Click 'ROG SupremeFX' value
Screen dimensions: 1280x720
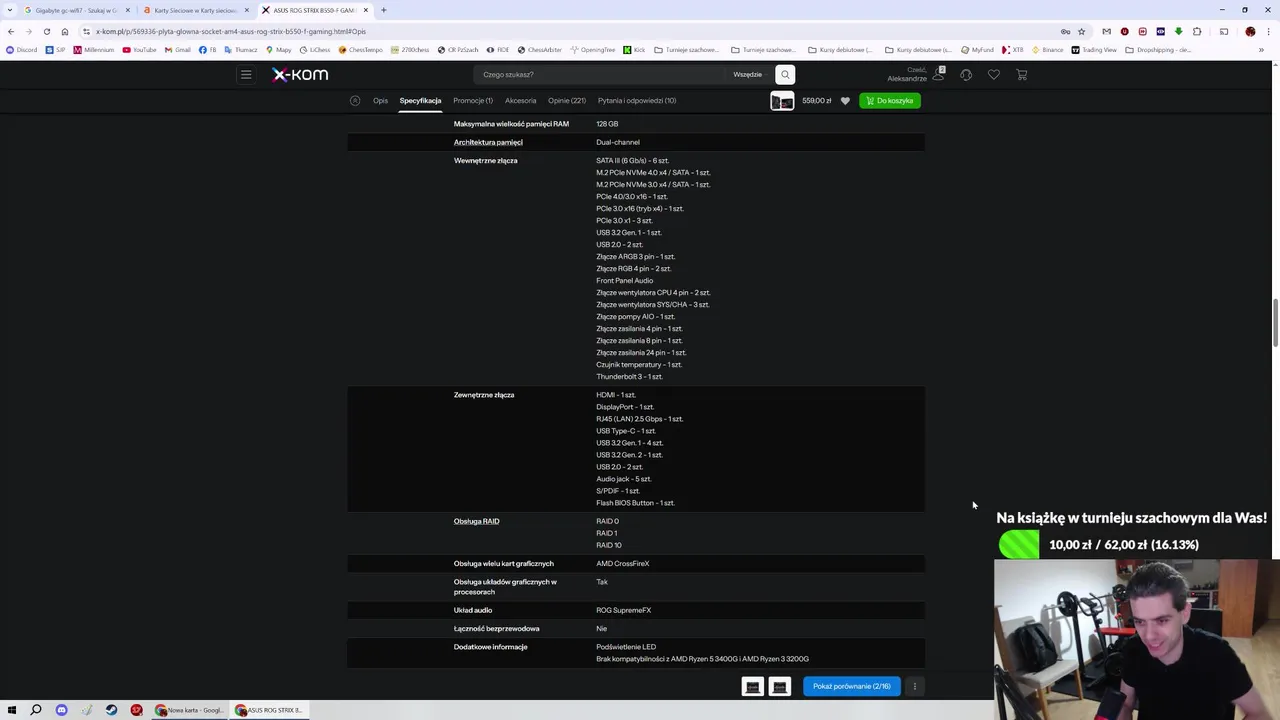(623, 610)
